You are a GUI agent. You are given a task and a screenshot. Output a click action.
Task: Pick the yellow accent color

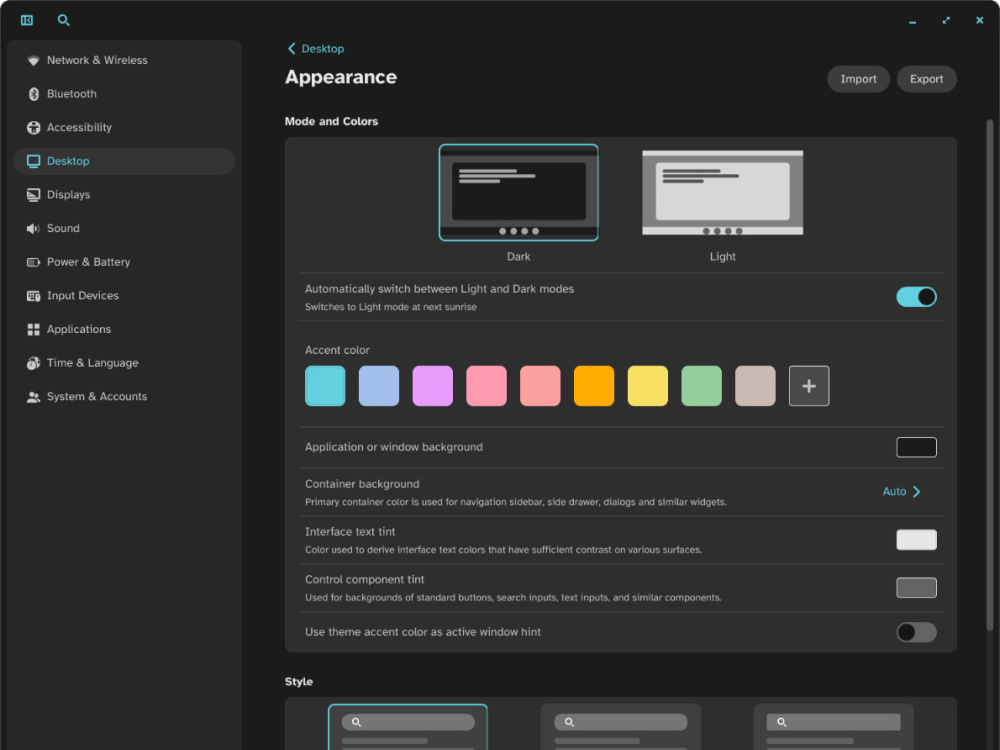648,386
